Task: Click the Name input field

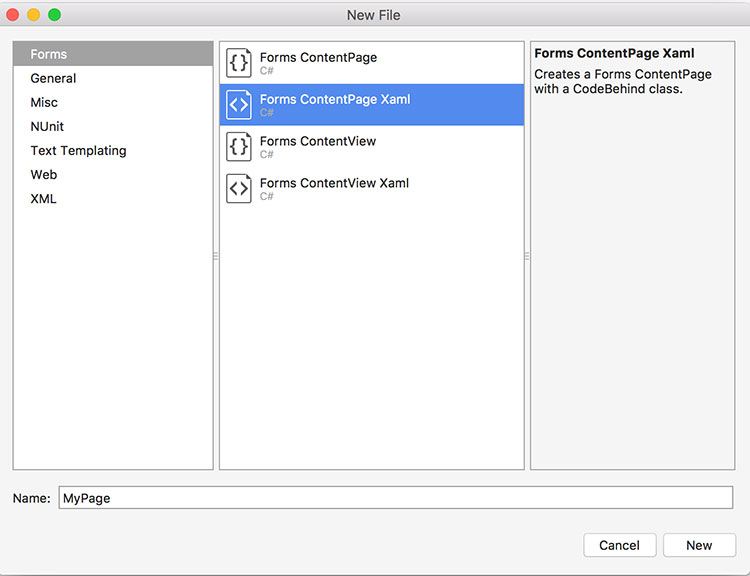Action: 396,498
